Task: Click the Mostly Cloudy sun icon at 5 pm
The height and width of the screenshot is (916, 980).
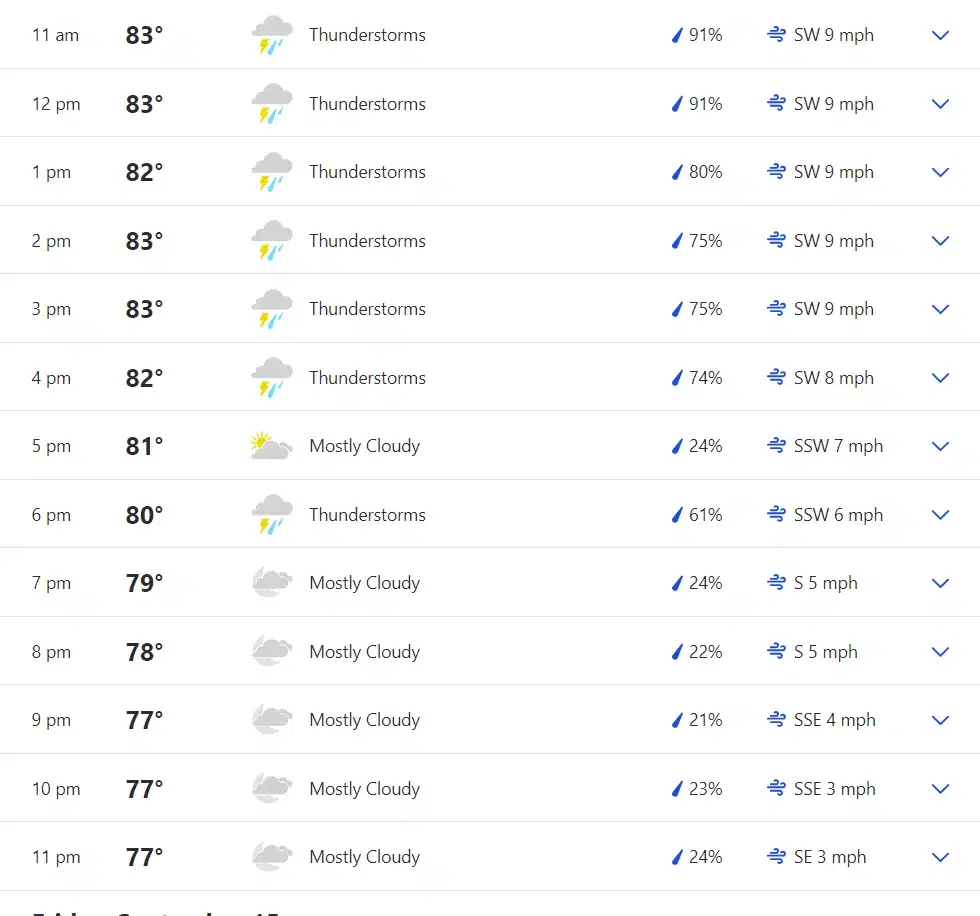Action: (271, 446)
